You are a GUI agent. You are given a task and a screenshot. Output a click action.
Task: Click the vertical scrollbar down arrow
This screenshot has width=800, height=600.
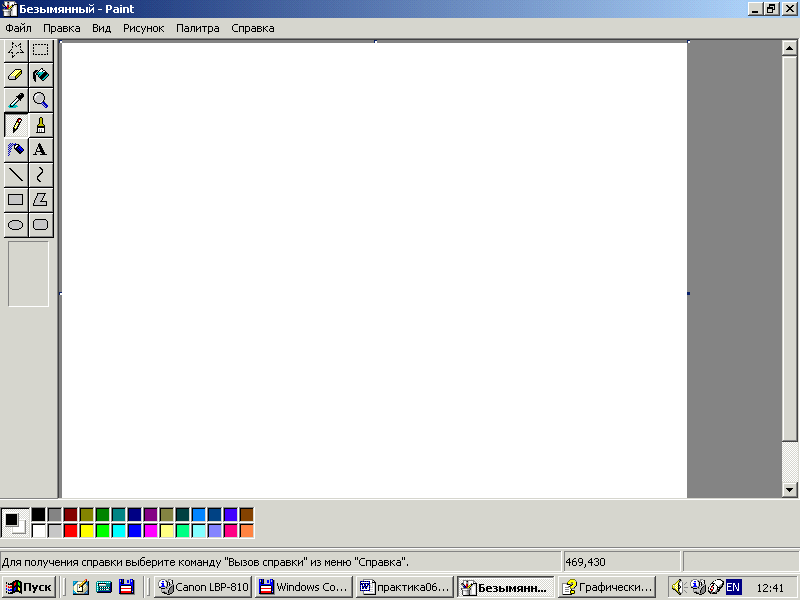click(789, 490)
